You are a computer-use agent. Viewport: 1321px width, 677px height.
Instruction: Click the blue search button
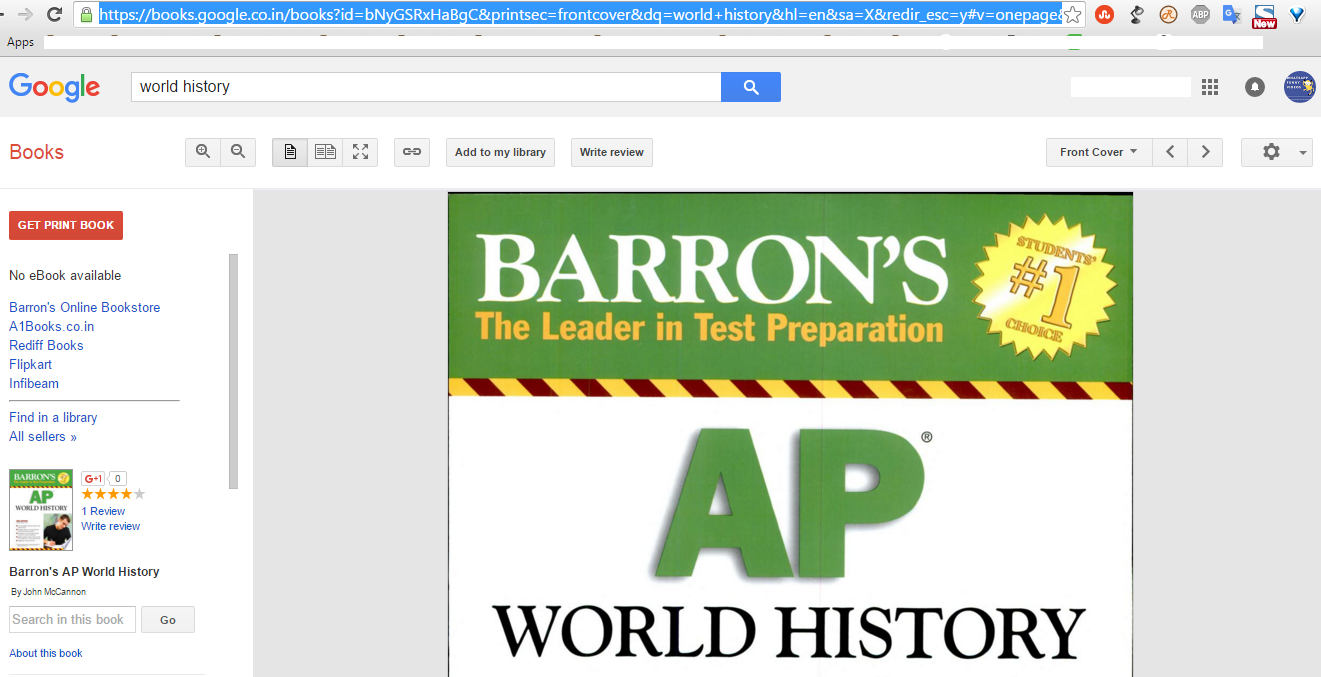(x=751, y=87)
